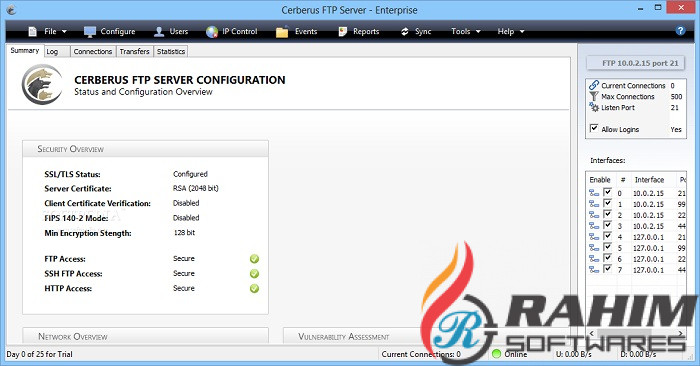This screenshot has height=366, width=700.
Task: Click the FTP Access green checkmark
Action: [x=254, y=259]
